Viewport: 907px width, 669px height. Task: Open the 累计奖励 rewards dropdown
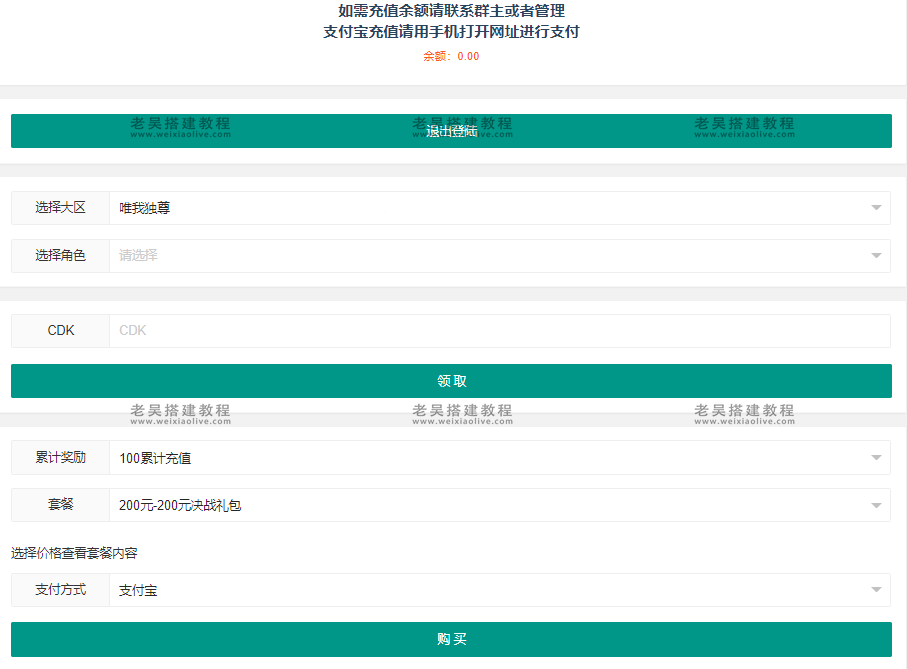[500, 457]
